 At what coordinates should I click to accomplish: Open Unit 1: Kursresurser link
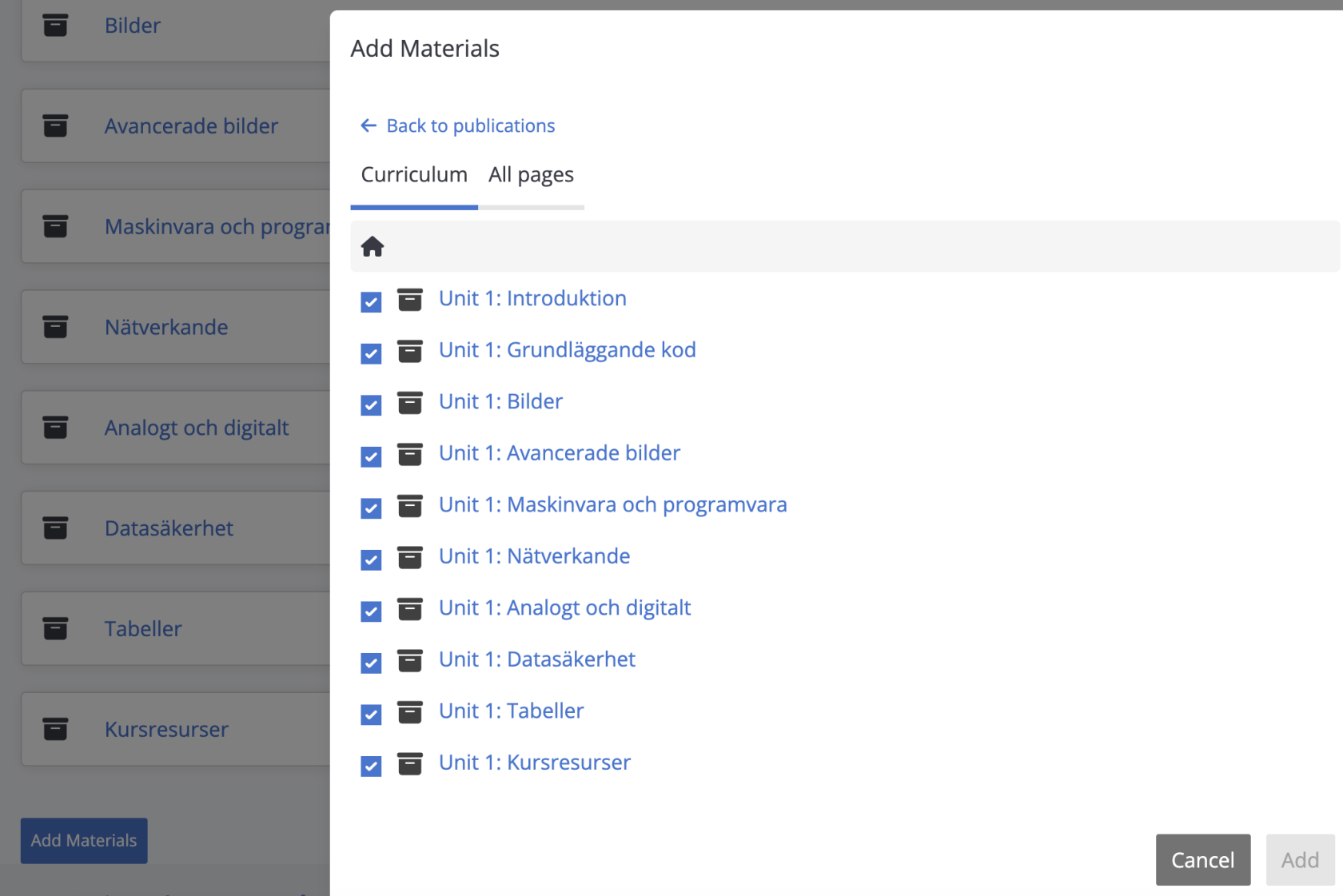[535, 763]
